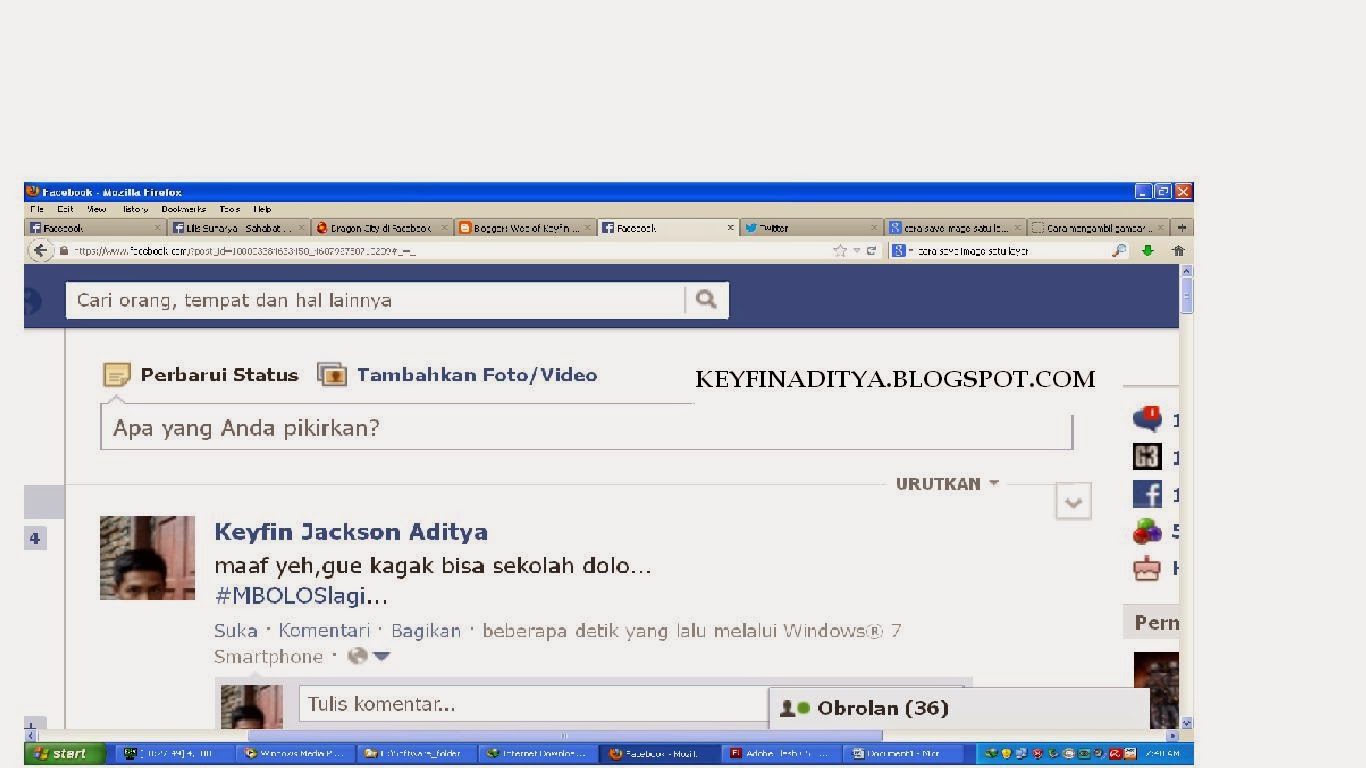Image resolution: width=1366 pixels, height=768 pixels.
Task: Click the black G3 app icon in sidebar
Action: coord(1147,457)
